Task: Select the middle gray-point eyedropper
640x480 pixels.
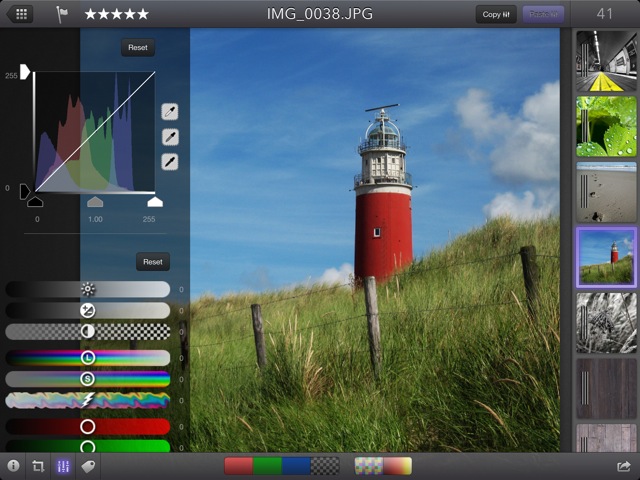Action: click(x=170, y=137)
